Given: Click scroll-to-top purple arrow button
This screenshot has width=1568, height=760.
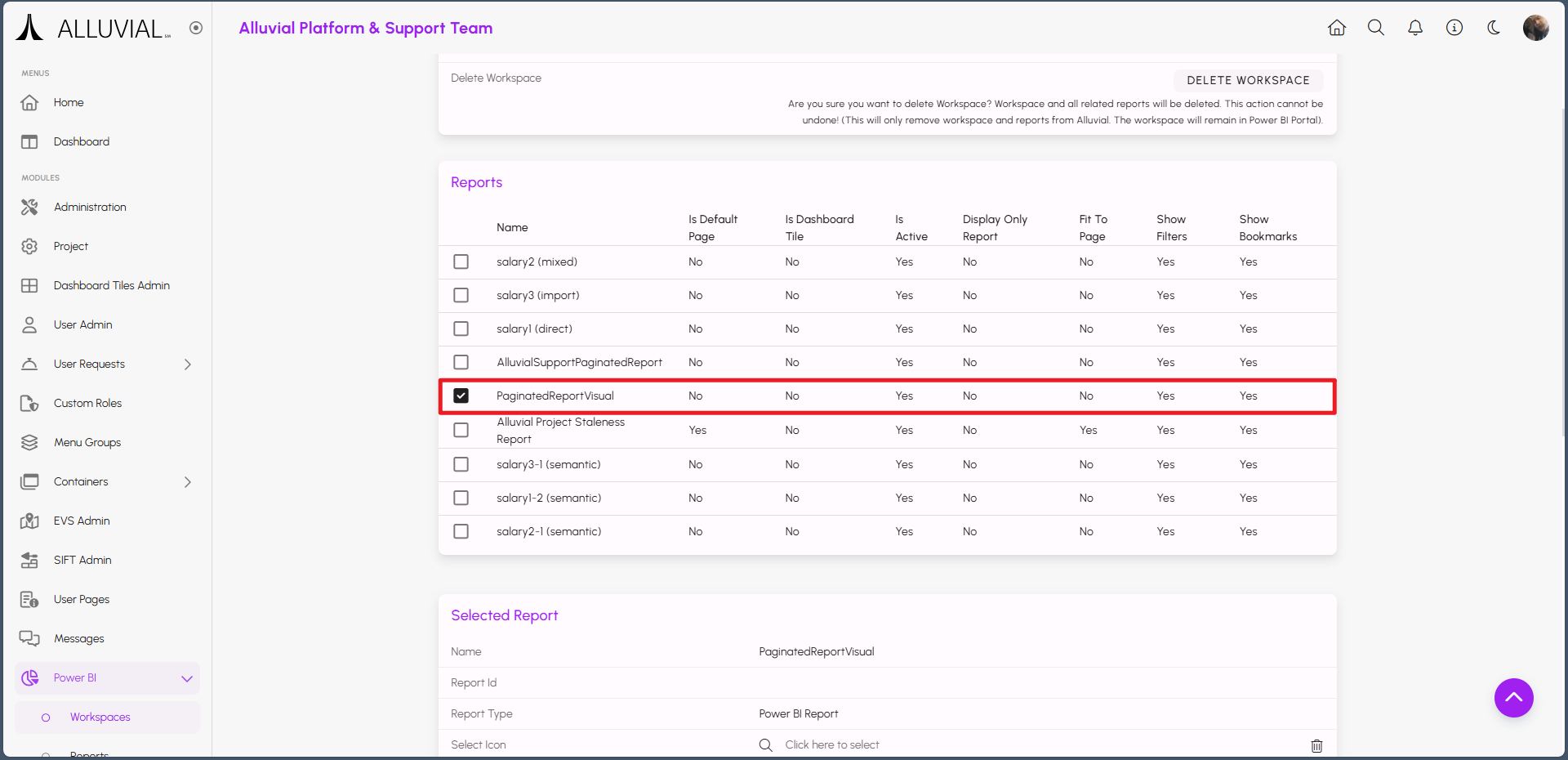Looking at the screenshot, I should 1513,698.
